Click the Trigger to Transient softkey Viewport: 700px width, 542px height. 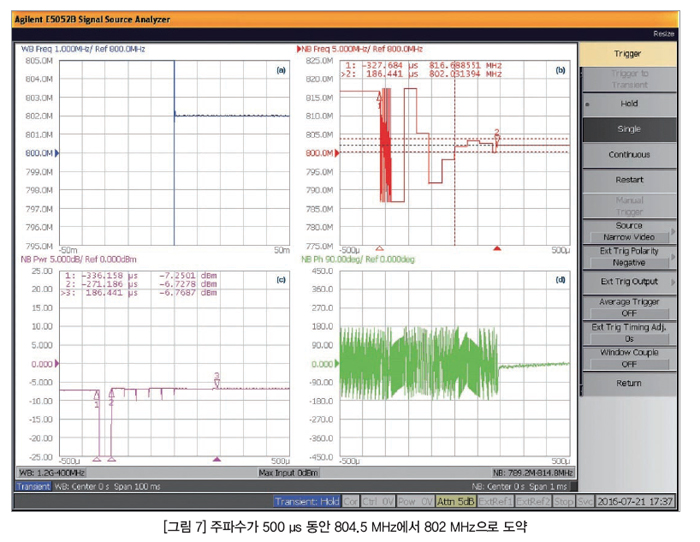point(629,79)
